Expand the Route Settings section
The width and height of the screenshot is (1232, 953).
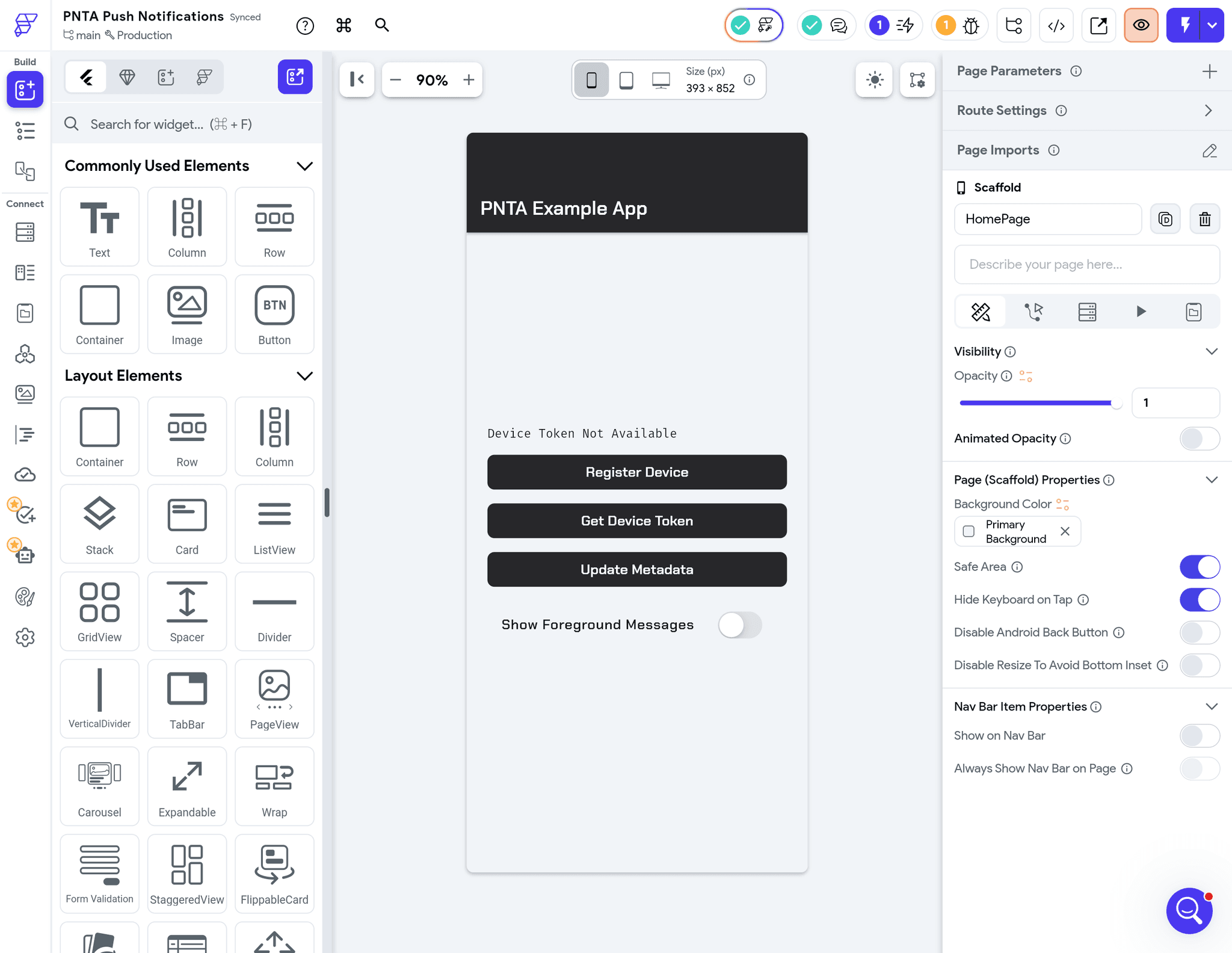pyautogui.click(x=1210, y=110)
